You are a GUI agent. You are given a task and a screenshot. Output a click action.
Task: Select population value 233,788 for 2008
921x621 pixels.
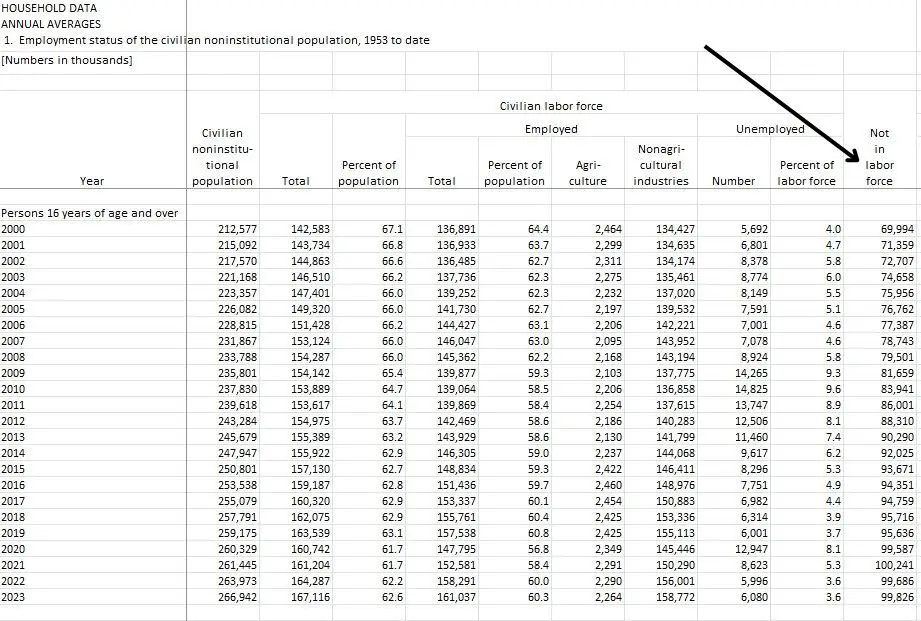coord(237,357)
